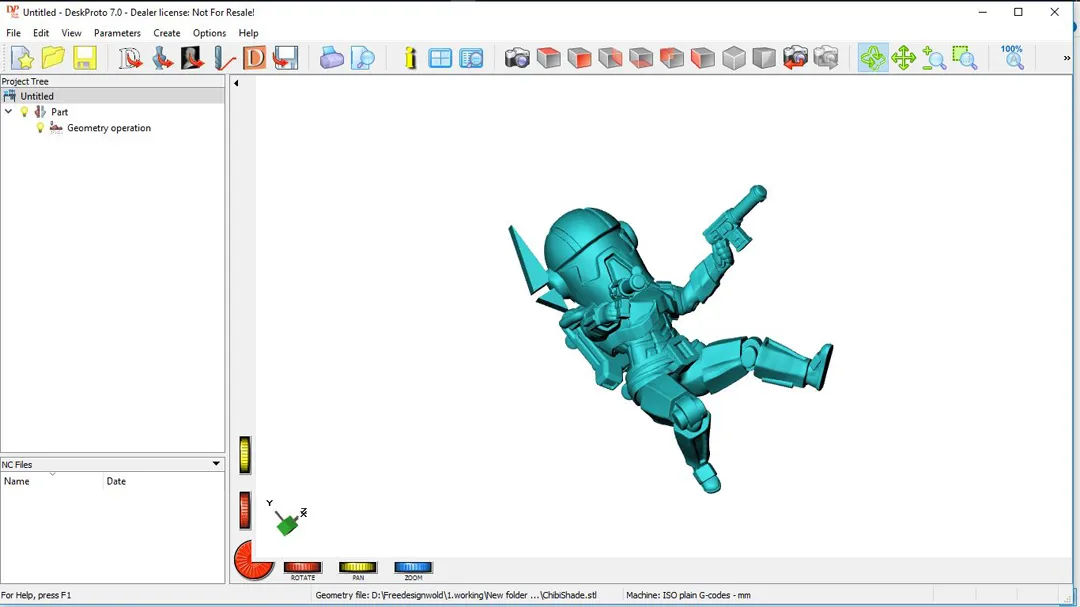Collapse the Part tree node
The width and height of the screenshot is (1080, 607).
click(x=9, y=112)
